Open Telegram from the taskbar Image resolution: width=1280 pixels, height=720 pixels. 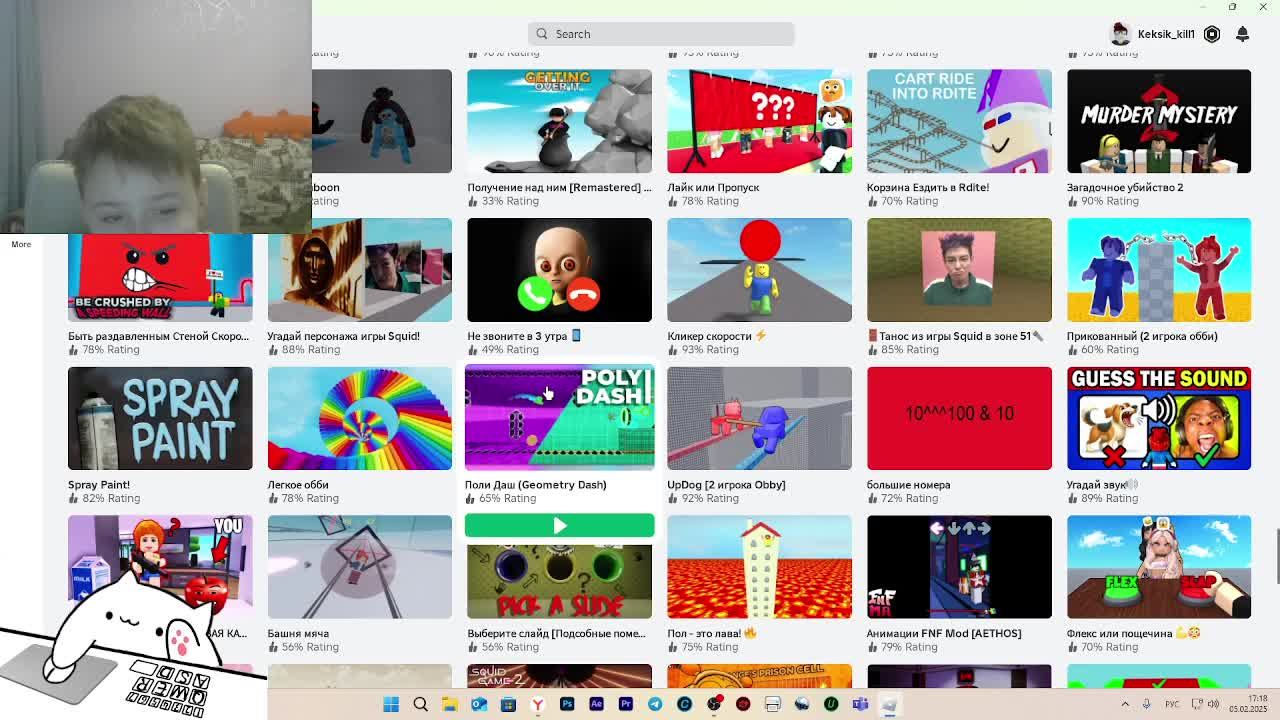tap(655, 704)
